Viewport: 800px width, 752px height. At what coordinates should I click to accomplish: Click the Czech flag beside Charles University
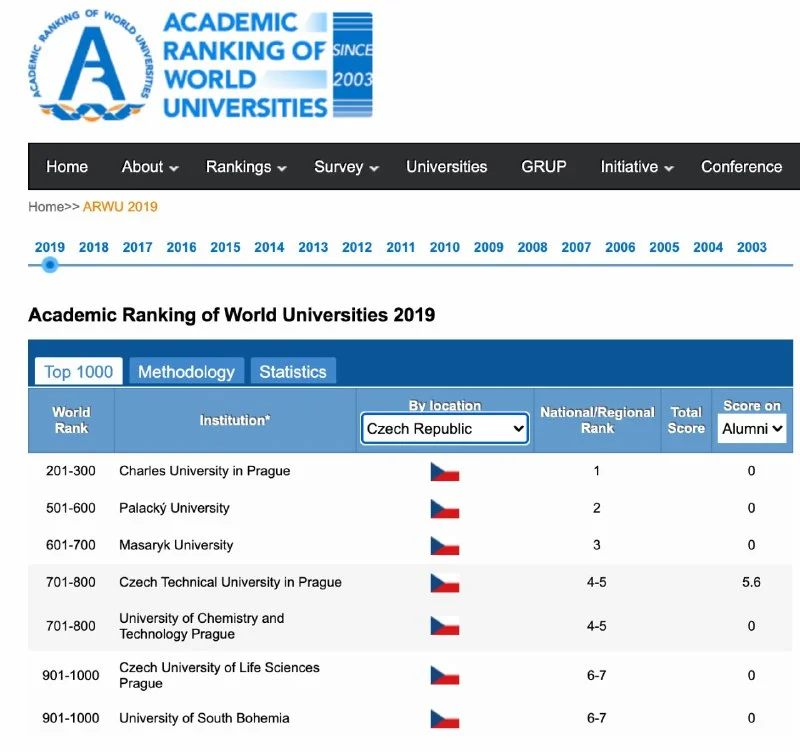[444, 471]
